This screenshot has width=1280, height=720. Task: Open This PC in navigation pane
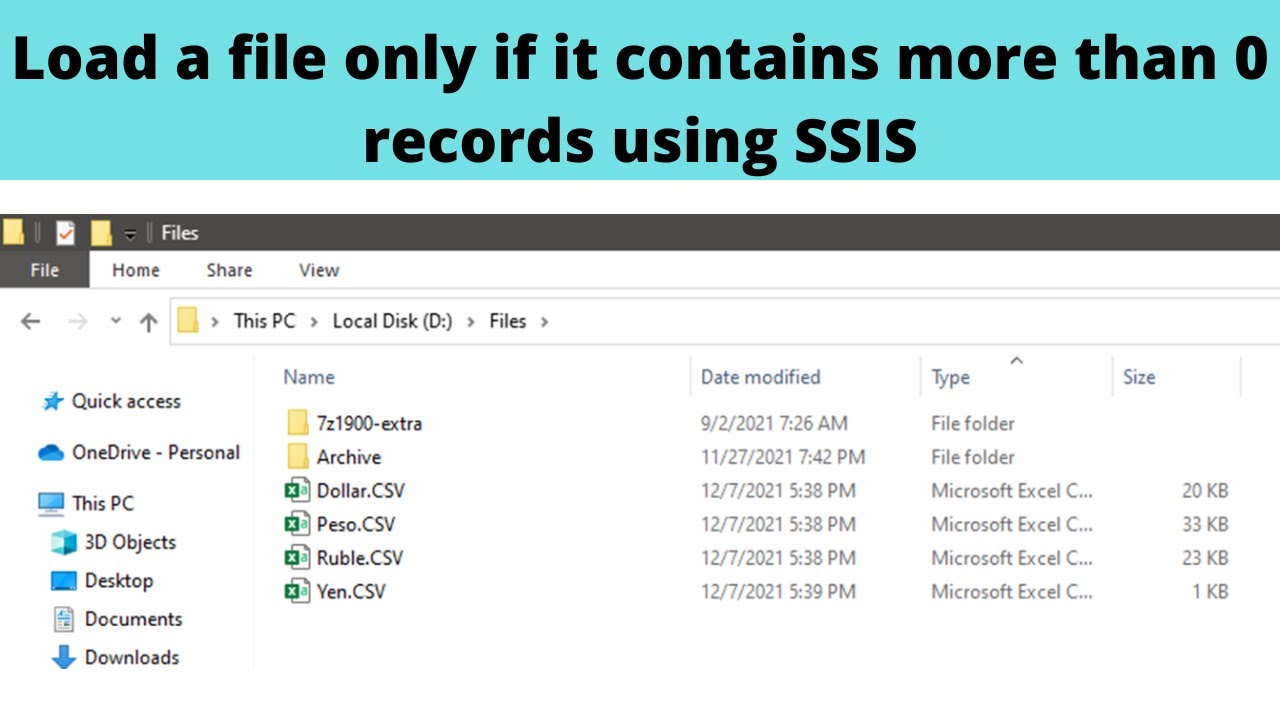tap(102, 503)
